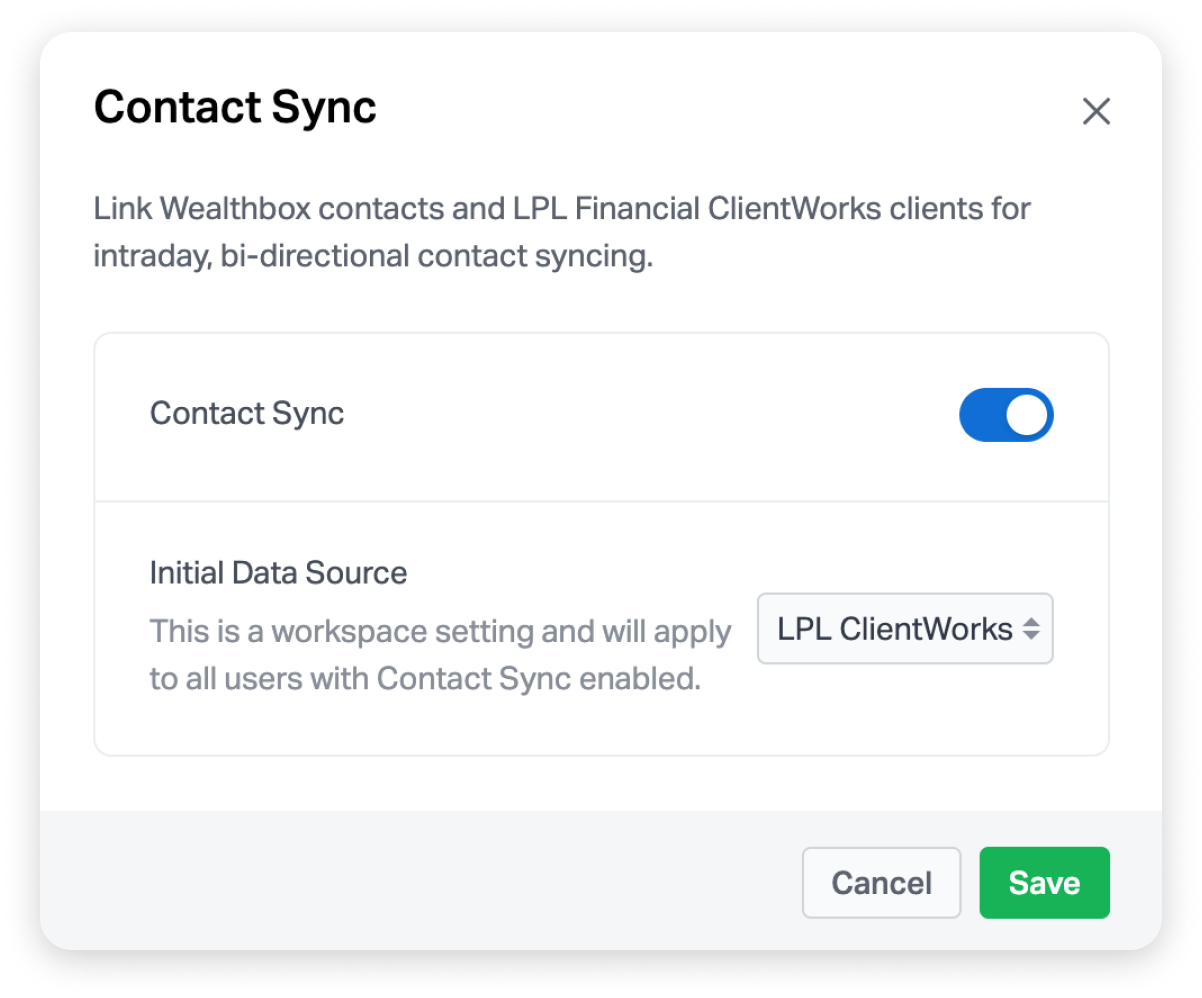This screenshot has height=998, width=1202.
Task: Click the "Initial Data Source" label
Action: point(278,573)
